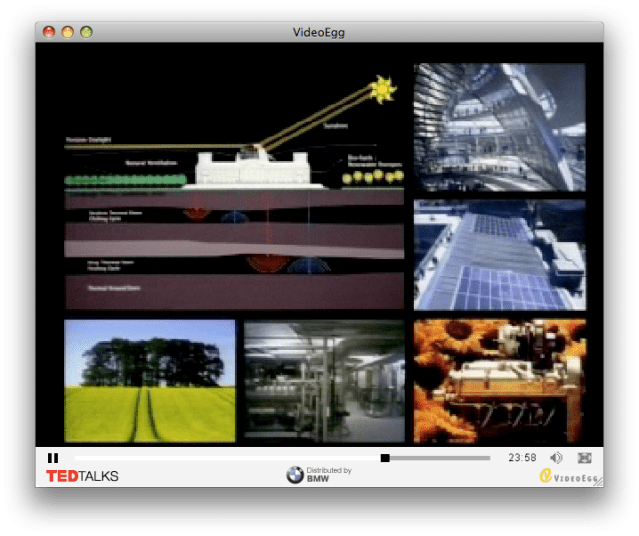
Task: Click the BMW logo
Action: 295,475
